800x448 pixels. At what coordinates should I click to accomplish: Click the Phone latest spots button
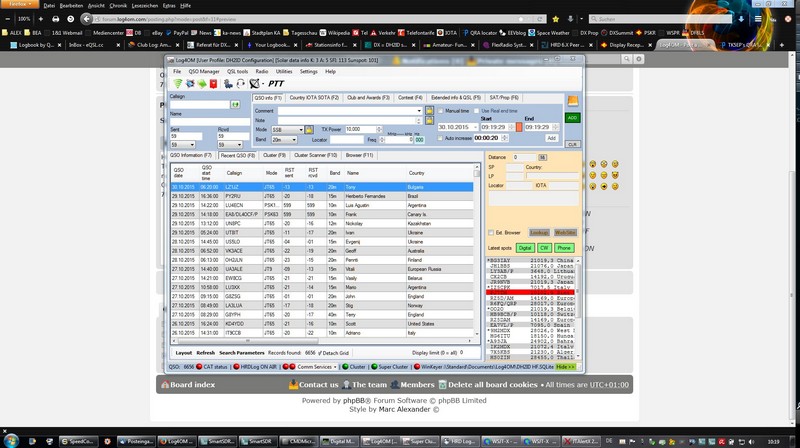(564, 248)
